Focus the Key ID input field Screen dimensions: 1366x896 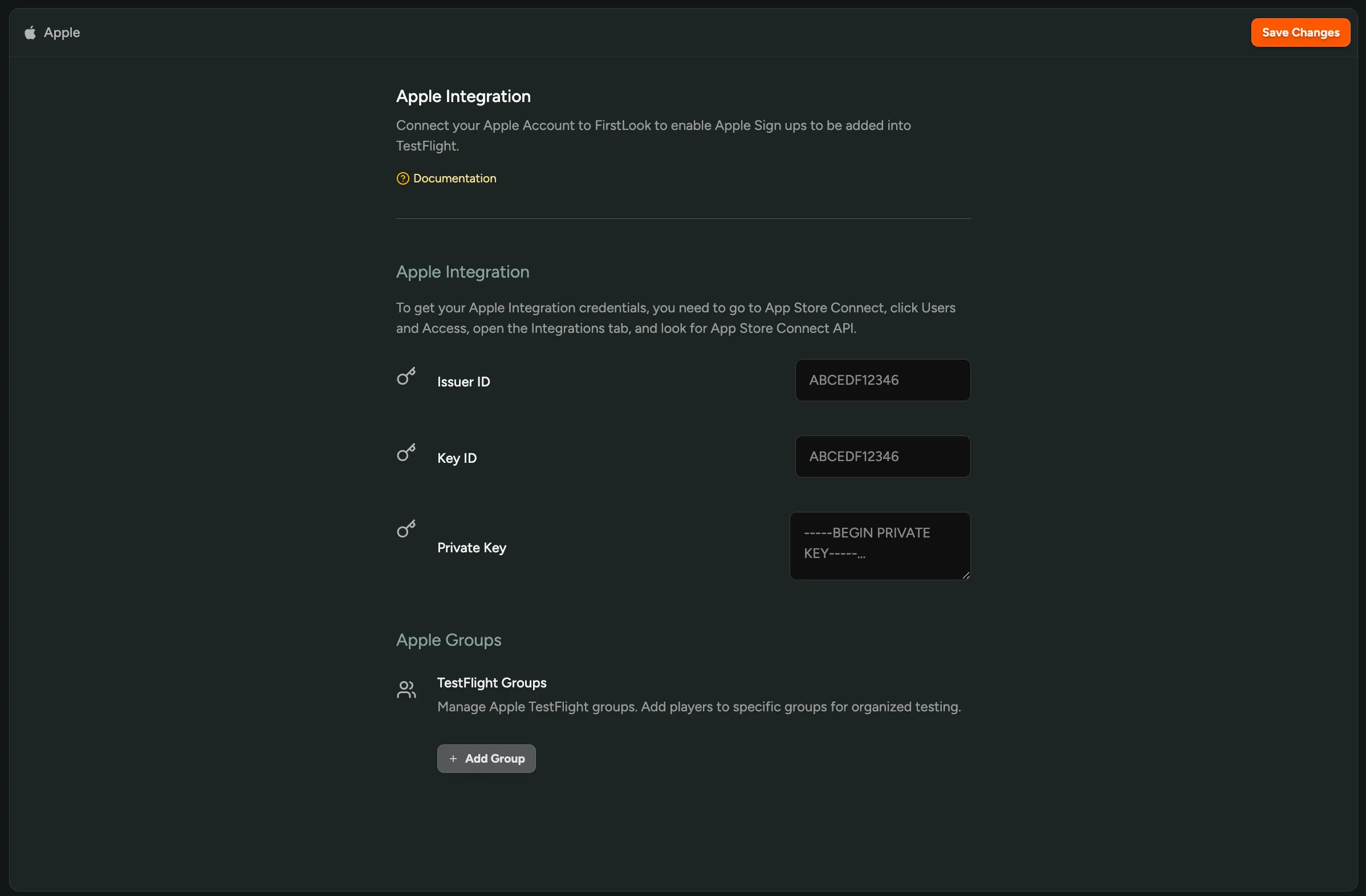click(x=882, y=456)
